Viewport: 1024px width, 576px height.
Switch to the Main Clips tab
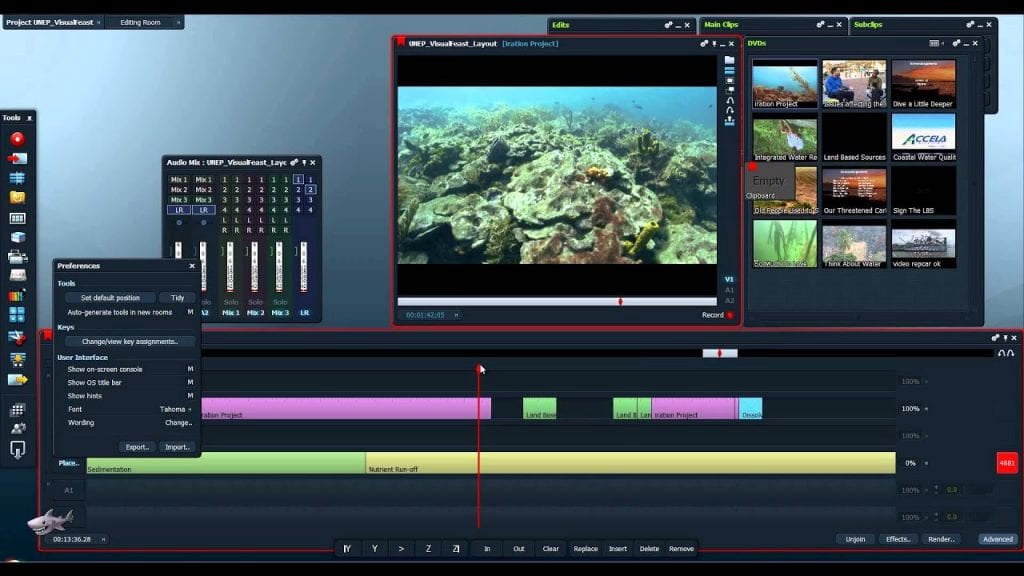tap(721, 25)
